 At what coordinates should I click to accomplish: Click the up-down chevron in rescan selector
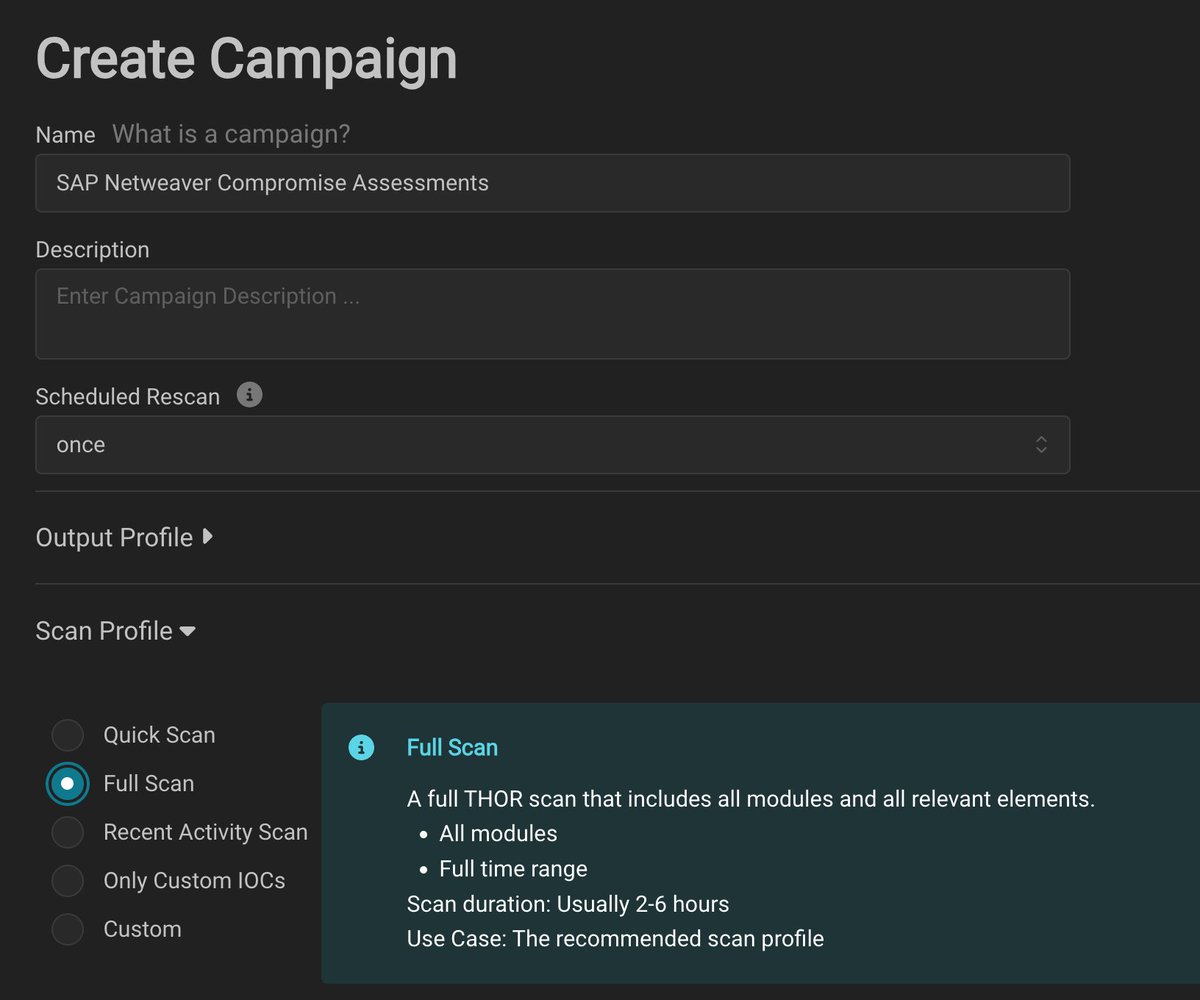1041,445
